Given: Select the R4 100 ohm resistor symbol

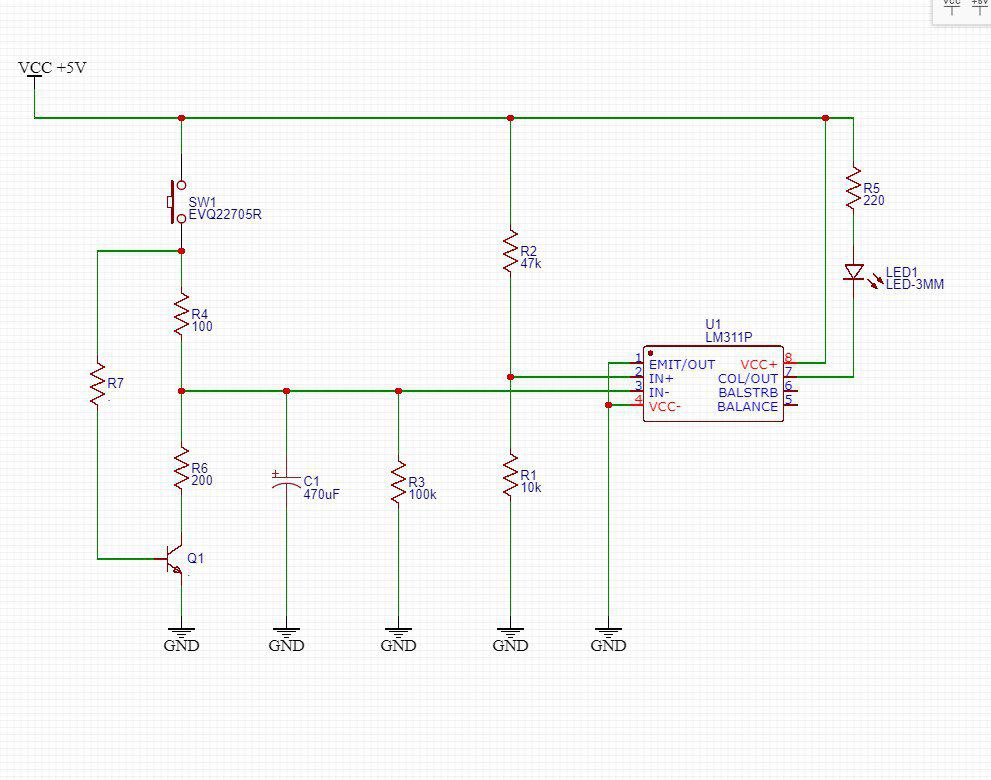Looking at the screenshot, I should point(181,314).
